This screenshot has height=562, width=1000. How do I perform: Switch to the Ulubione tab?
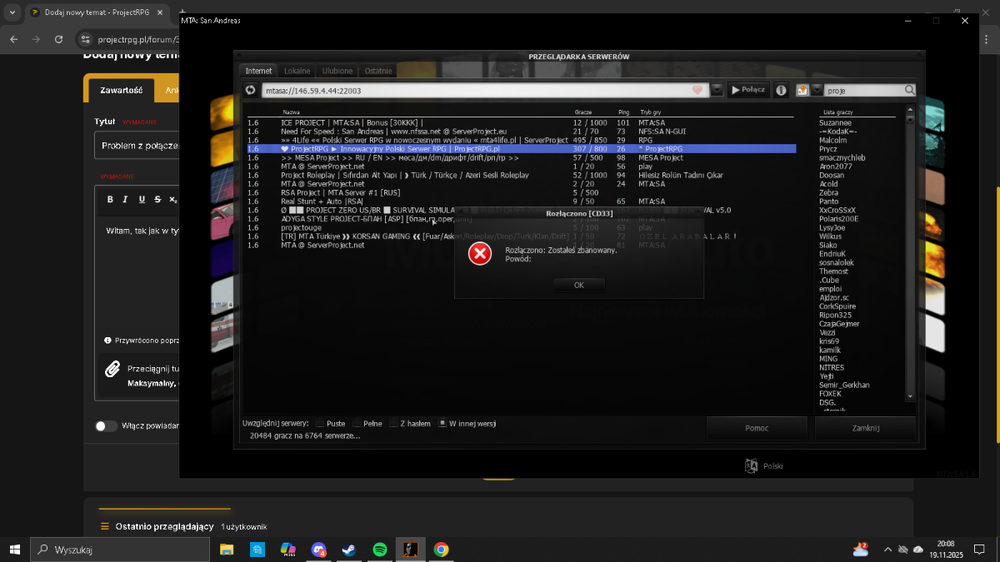click(337, 71)
